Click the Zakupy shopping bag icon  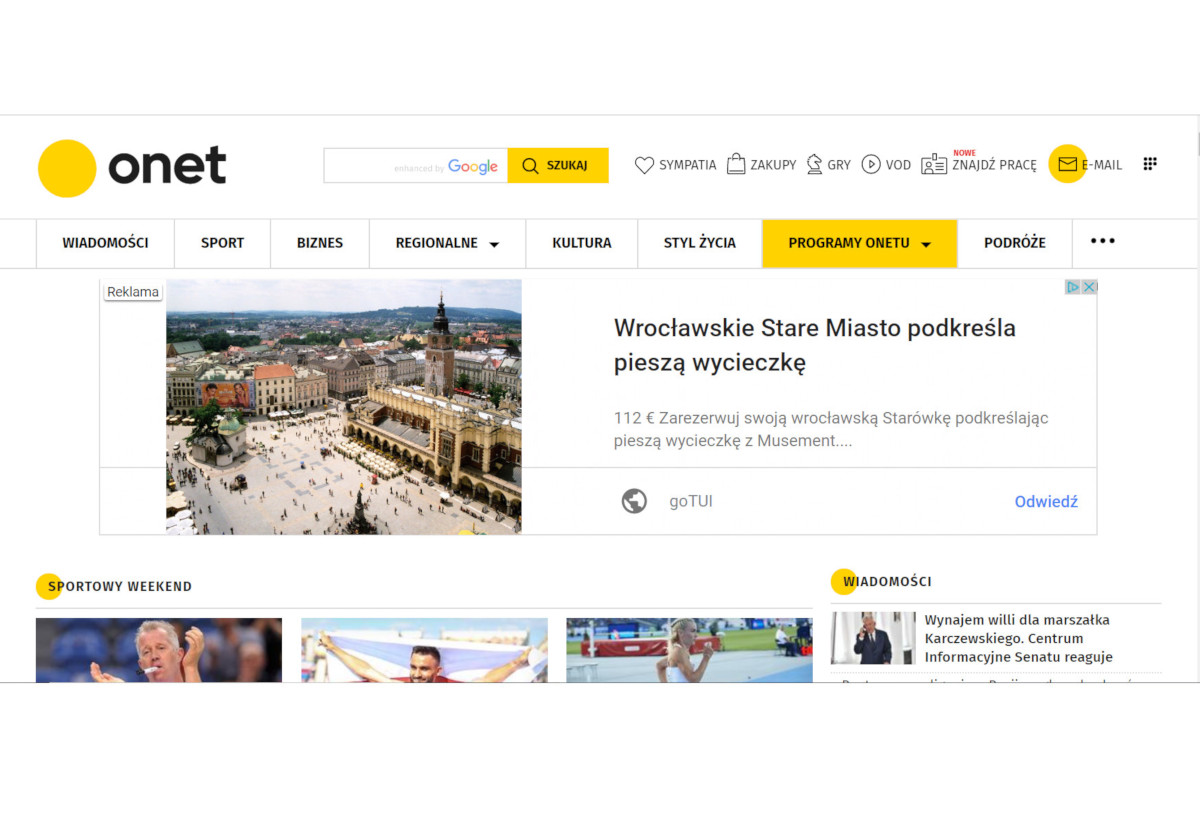pyautogui.click(x=736, y=164)
